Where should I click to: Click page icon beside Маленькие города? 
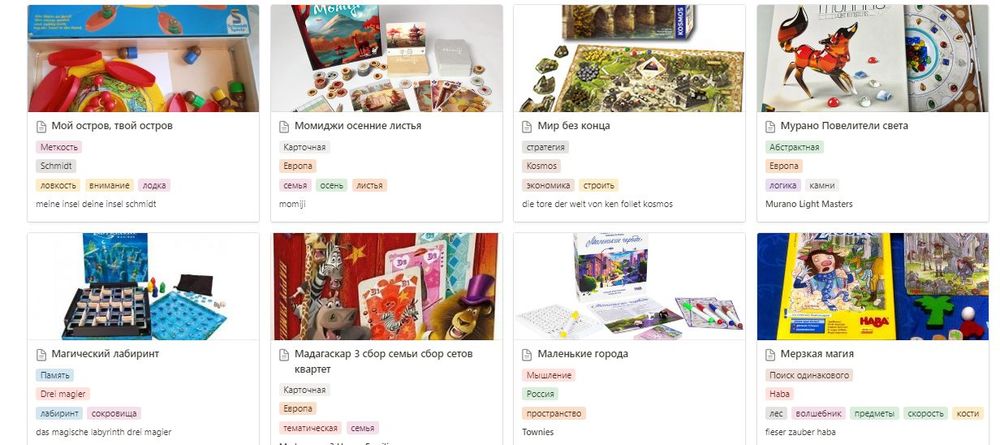point(527,354)
